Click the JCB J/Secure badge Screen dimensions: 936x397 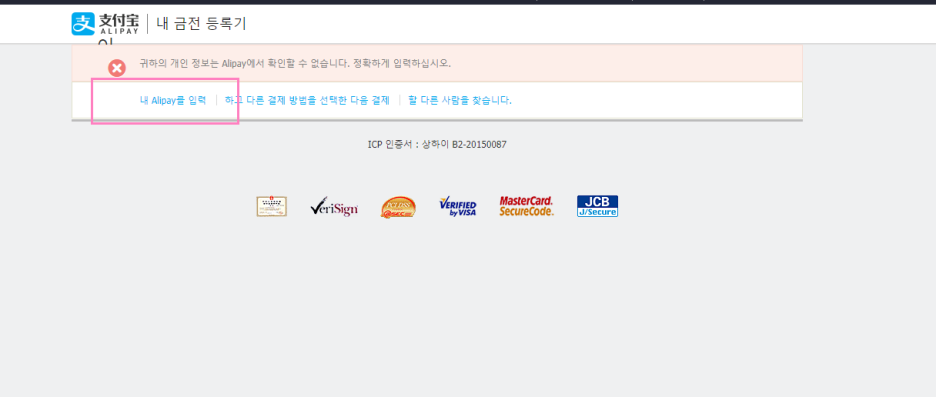coord(598,206)
